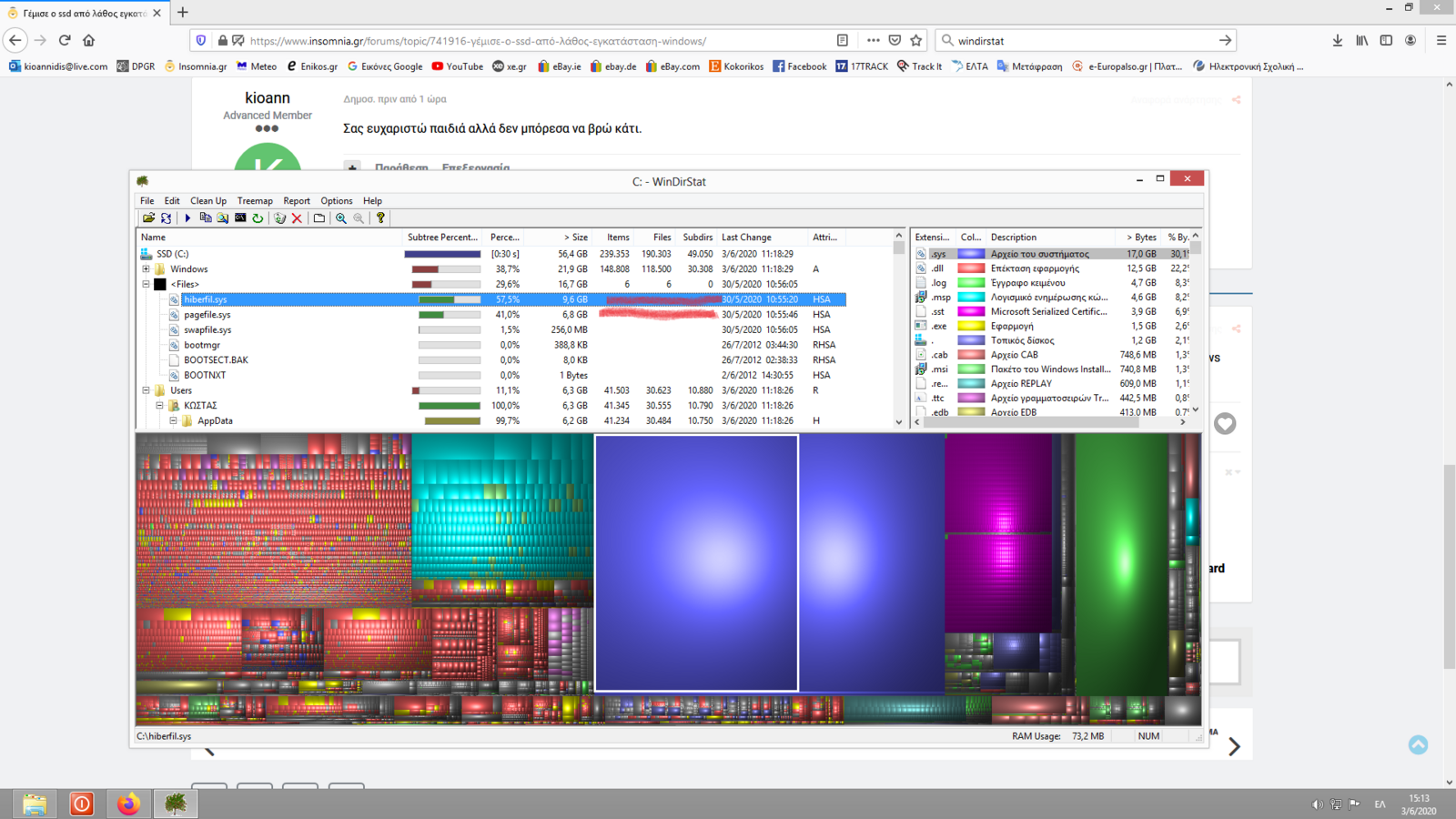1456x819 pixels.
Task: Click the red X delete icon
Action: tap(297, 218)
